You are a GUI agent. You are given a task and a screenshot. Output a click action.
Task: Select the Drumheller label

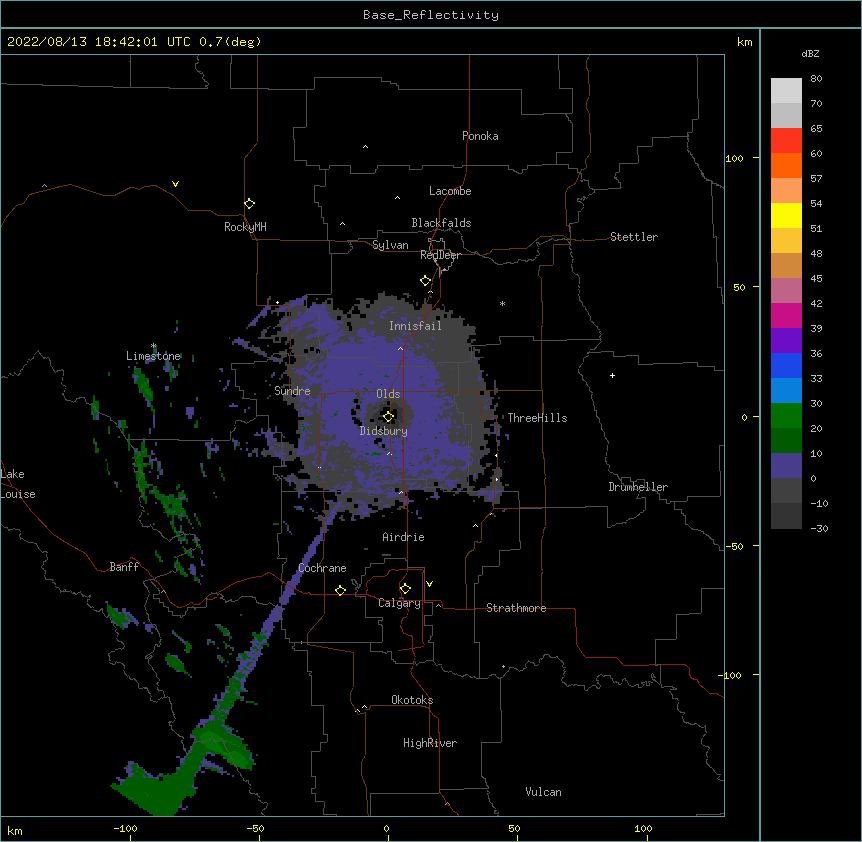(x=638, y=487)
